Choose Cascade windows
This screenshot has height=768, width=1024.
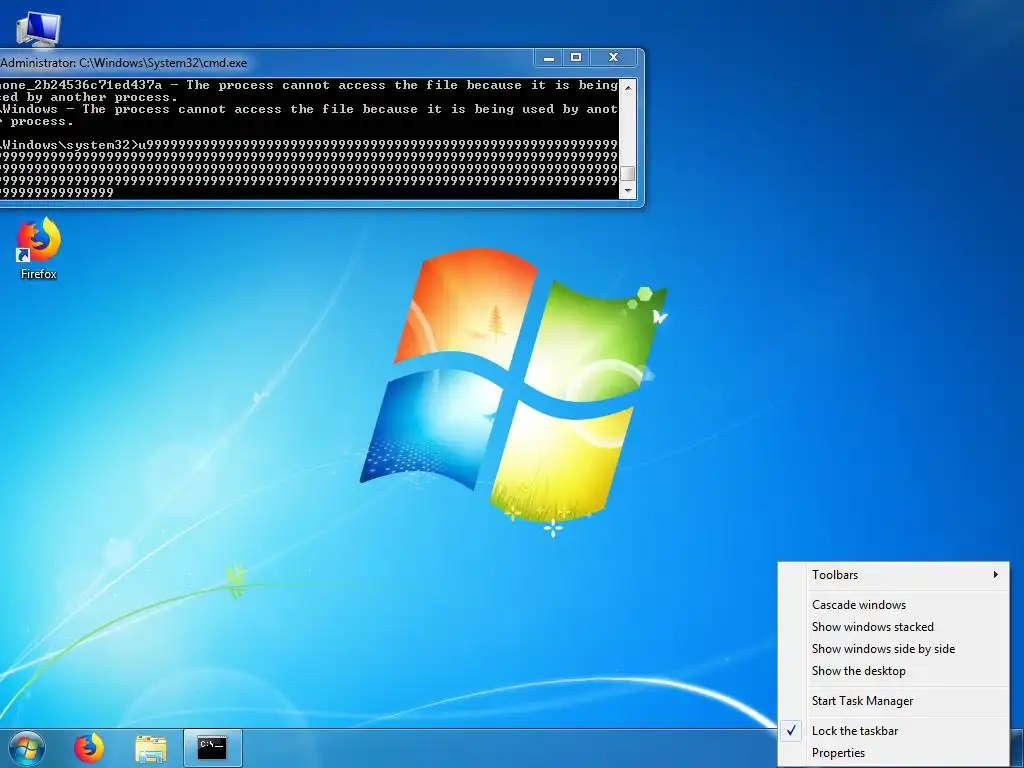pos(893,605)
